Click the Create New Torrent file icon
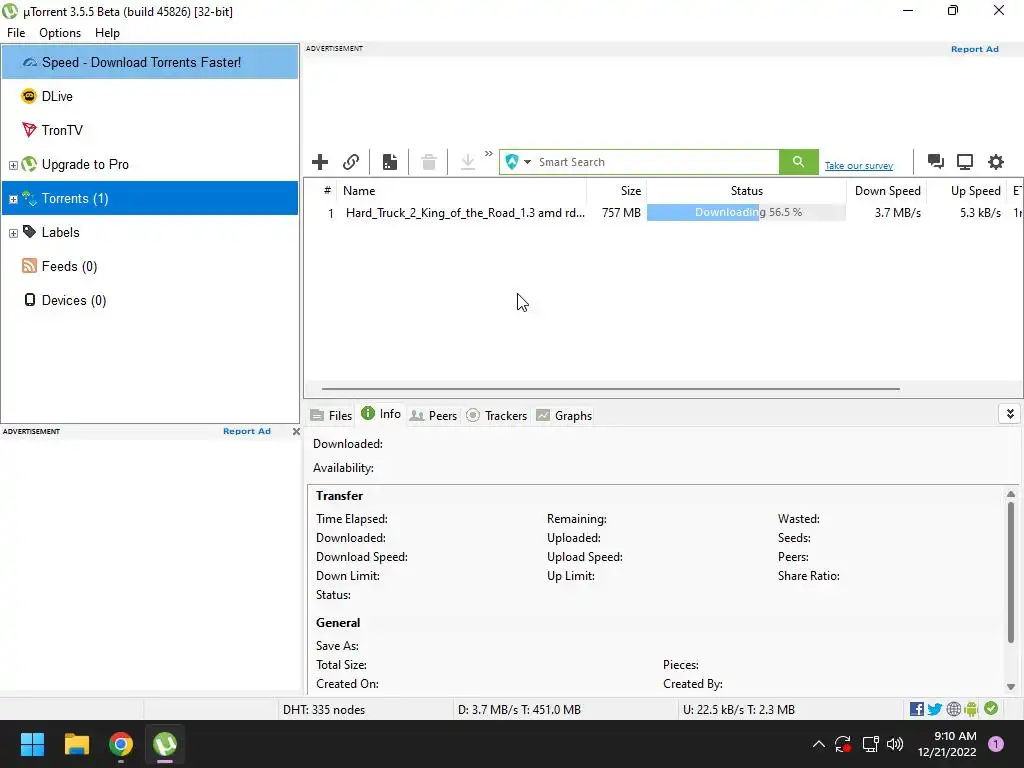 click(x=390, y=162)
